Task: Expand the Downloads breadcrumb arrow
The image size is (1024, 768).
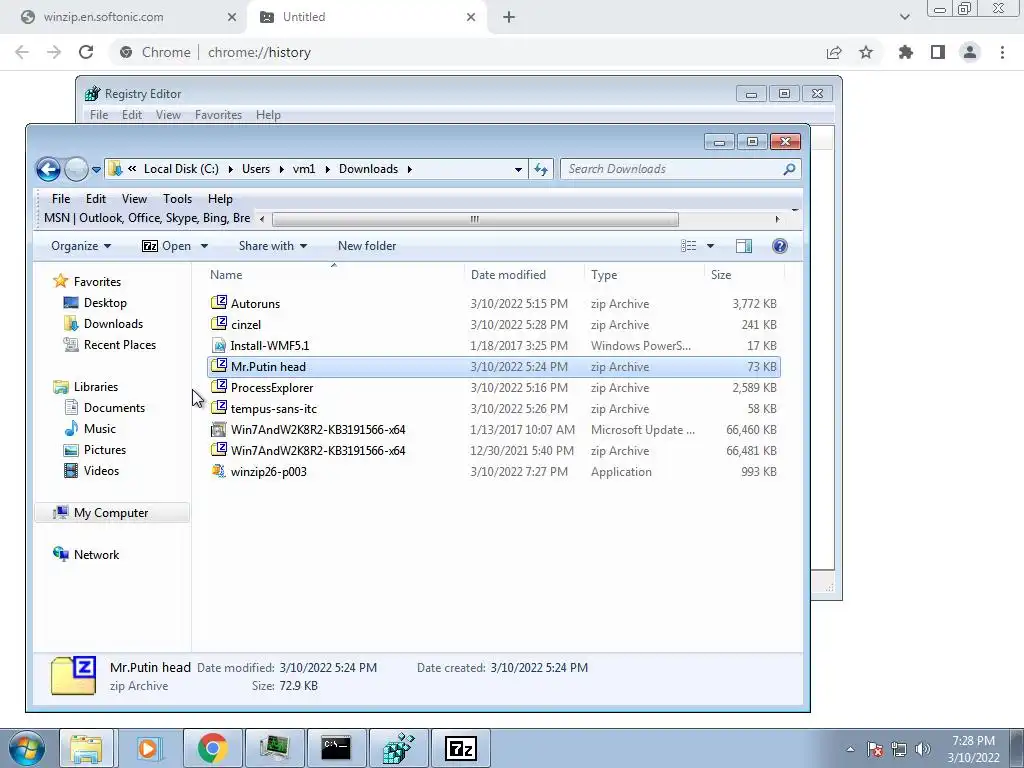Action: click(409, 169)
